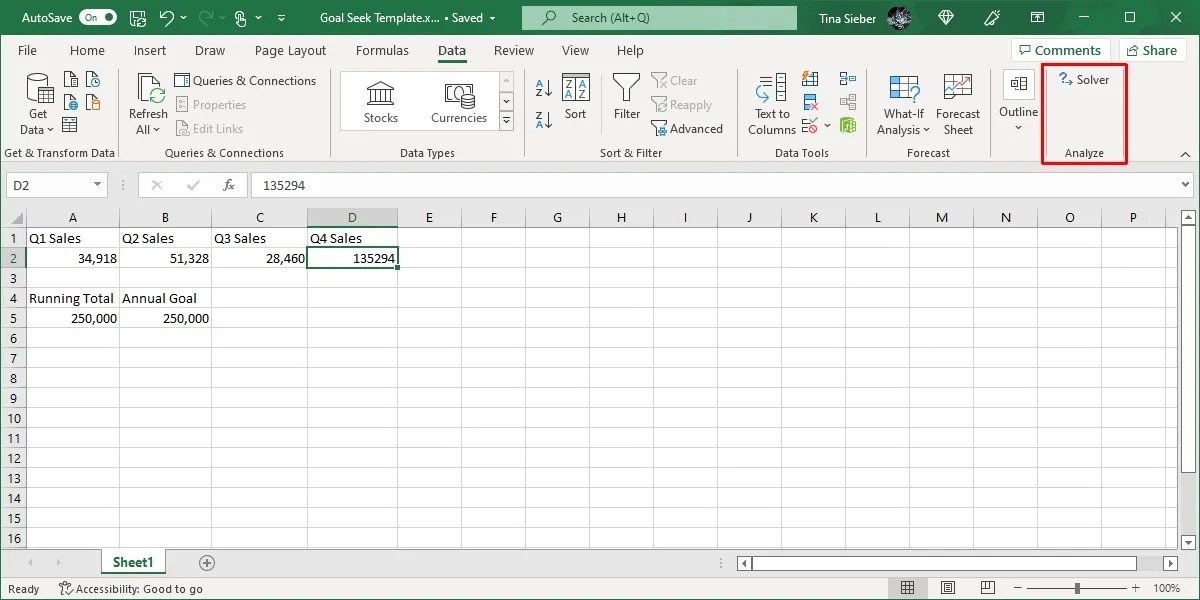Open the Name Box dropdown
Image resolution: width=1200 pixels, height=600 pixels.
(95, 185)
